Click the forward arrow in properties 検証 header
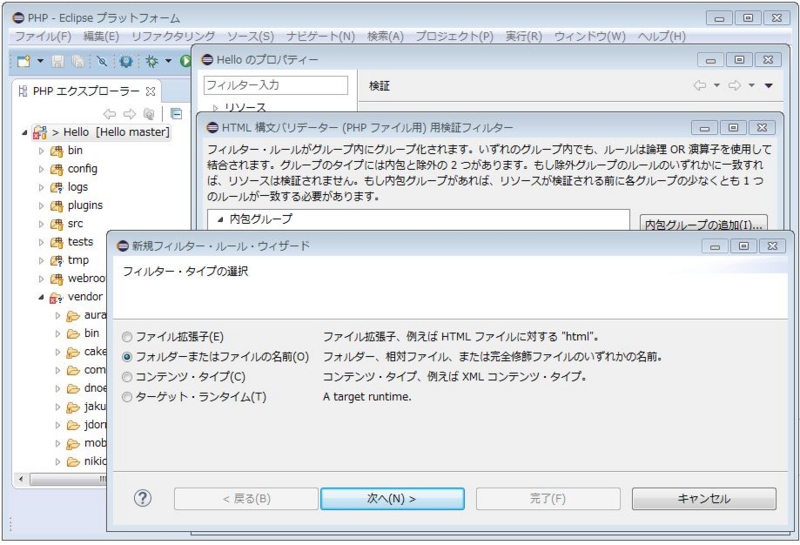Image resolution: width=800 pixels, height=545 pixels. (735, 86)
